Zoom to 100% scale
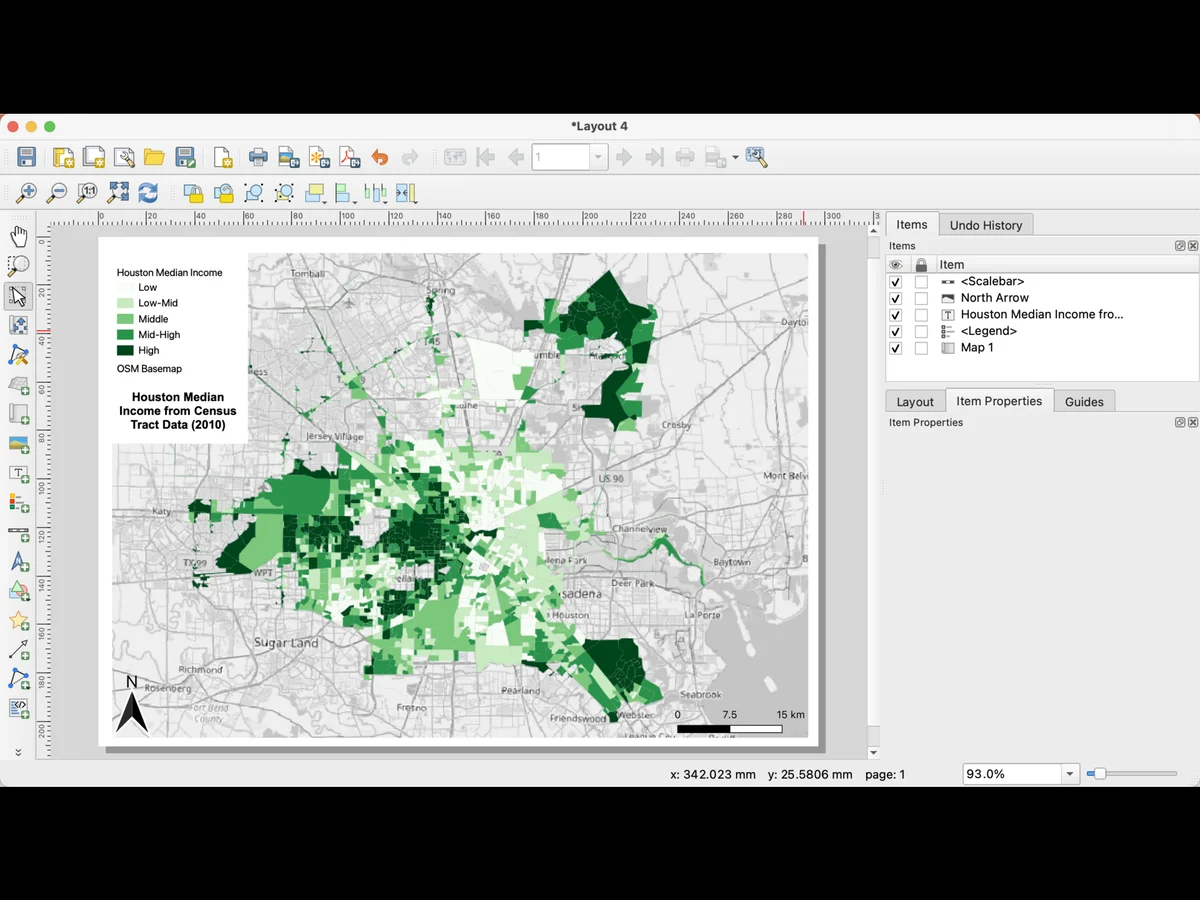The height and width of the screenshot is (900, 1200). click(x=87, y=193)
